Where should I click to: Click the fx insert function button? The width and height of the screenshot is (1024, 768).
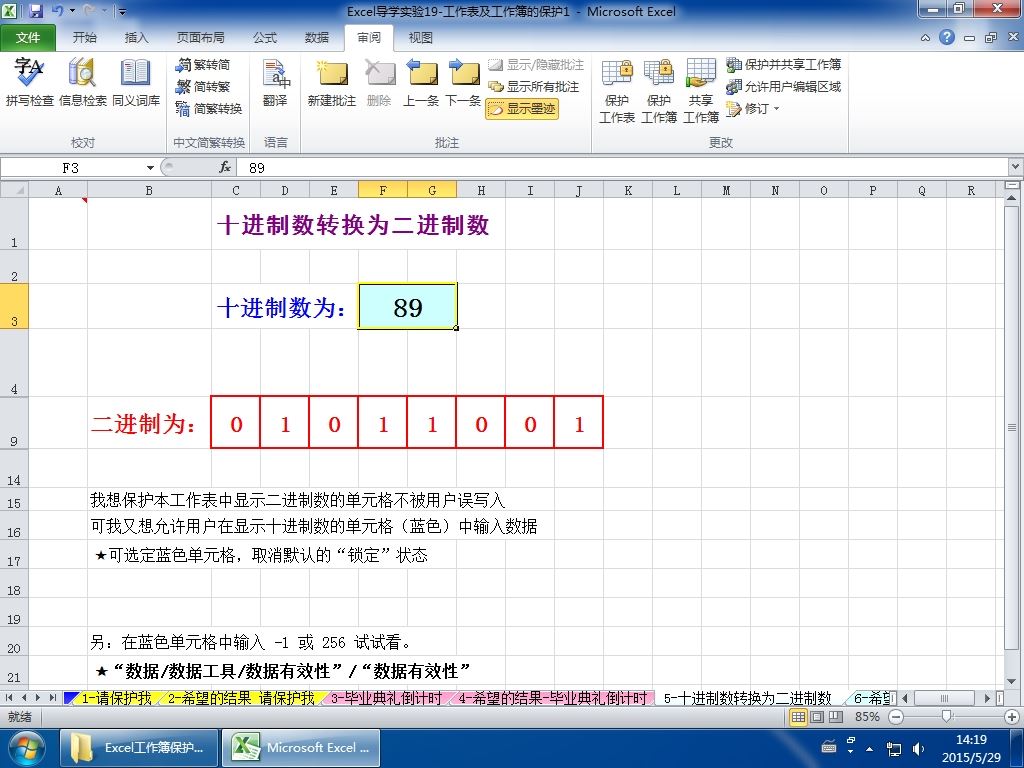(225, 168)
